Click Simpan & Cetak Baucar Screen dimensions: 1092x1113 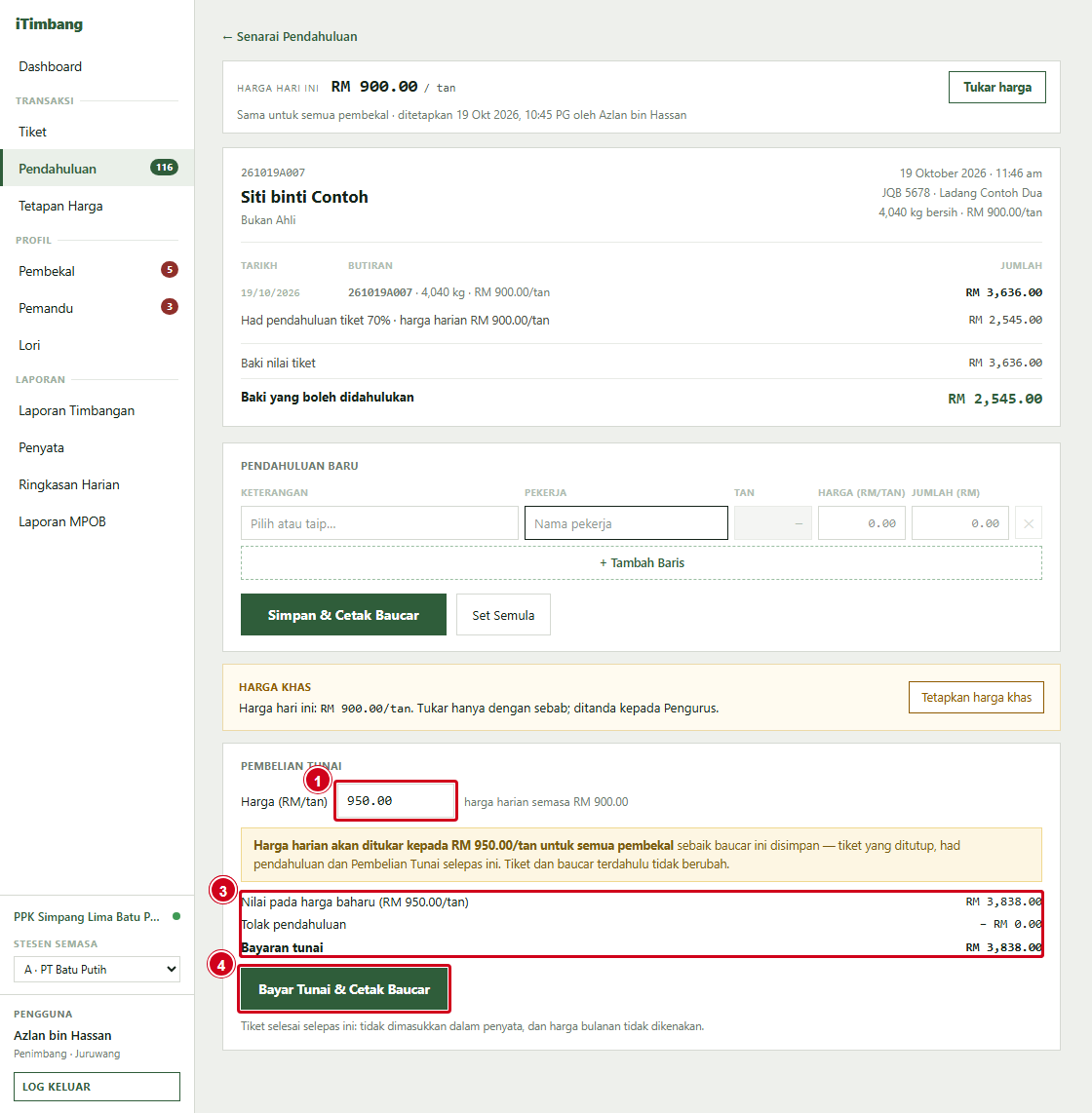[x=343, y=615]
